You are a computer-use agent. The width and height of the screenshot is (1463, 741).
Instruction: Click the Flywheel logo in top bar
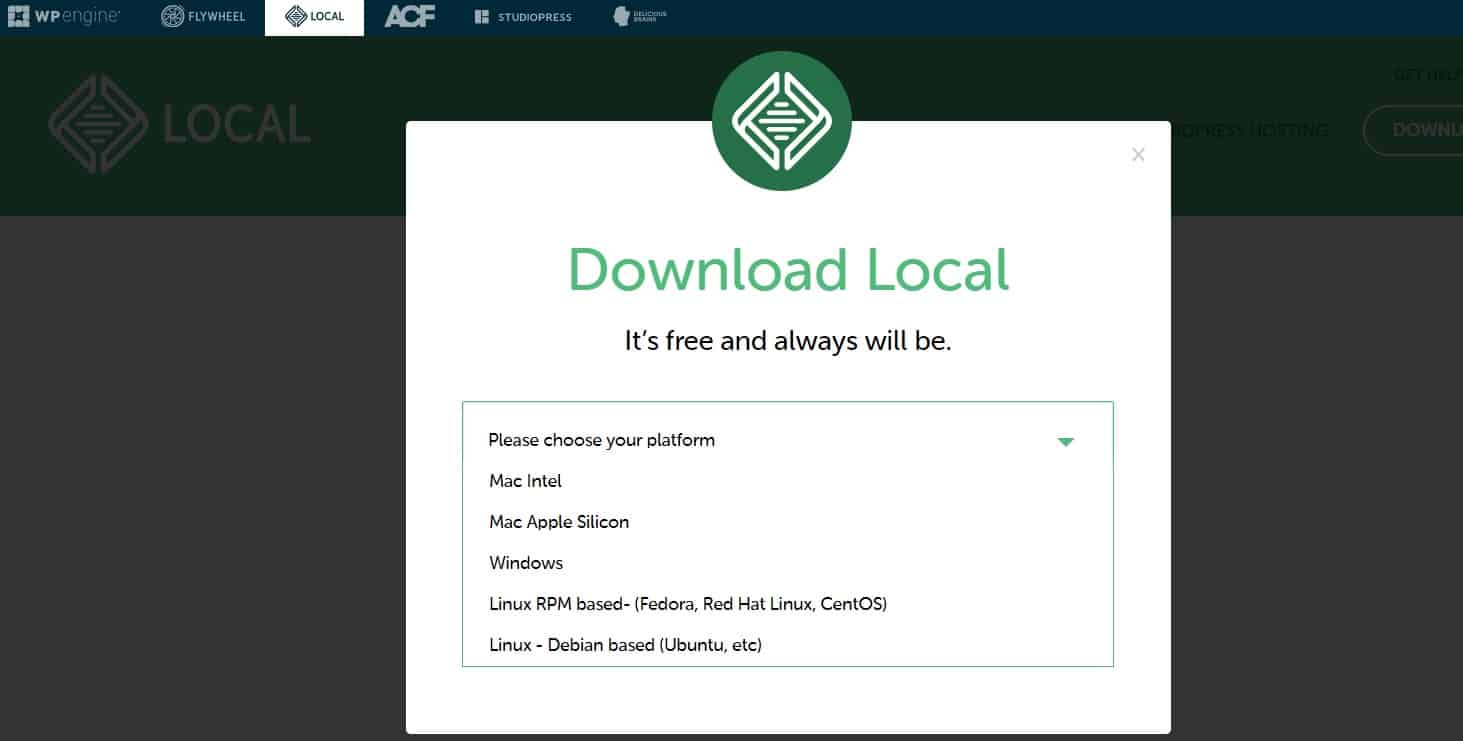(203, 17)
